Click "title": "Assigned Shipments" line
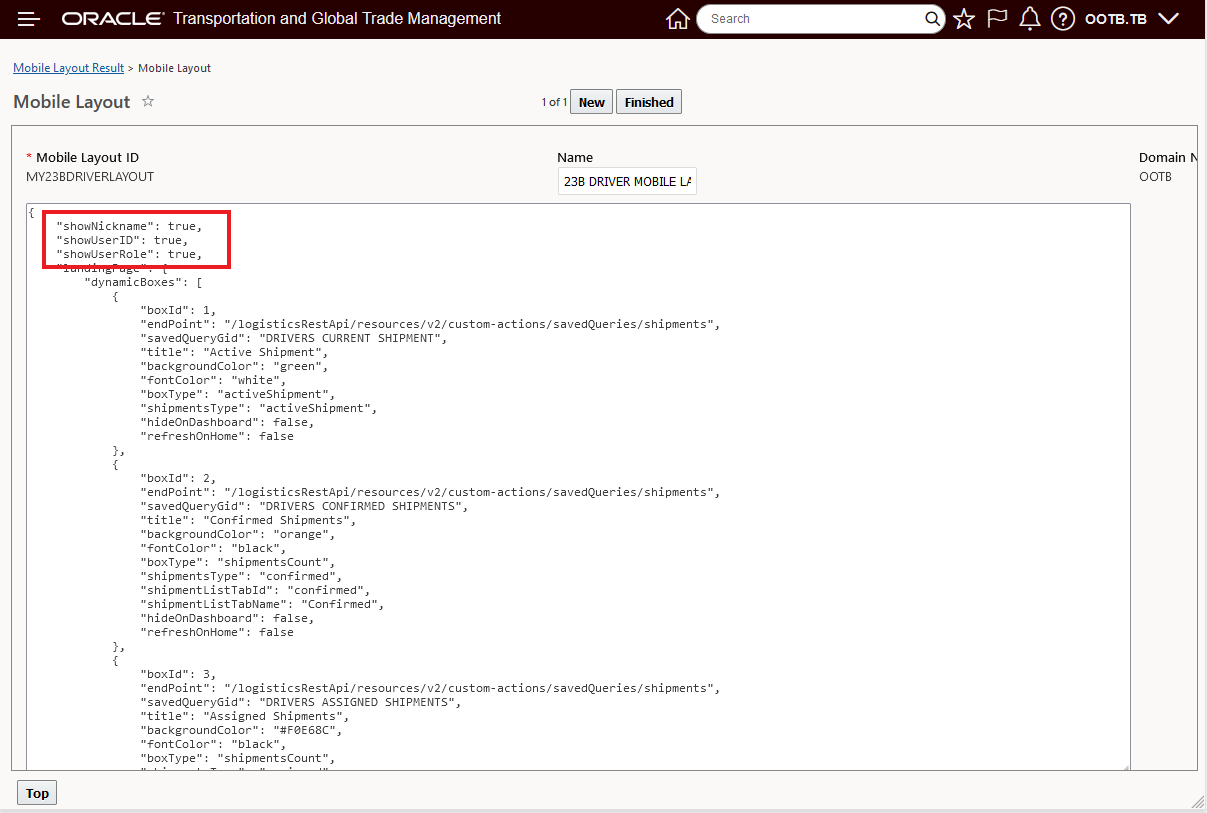Screen dimensions: 1207x813 coord(245,716)
